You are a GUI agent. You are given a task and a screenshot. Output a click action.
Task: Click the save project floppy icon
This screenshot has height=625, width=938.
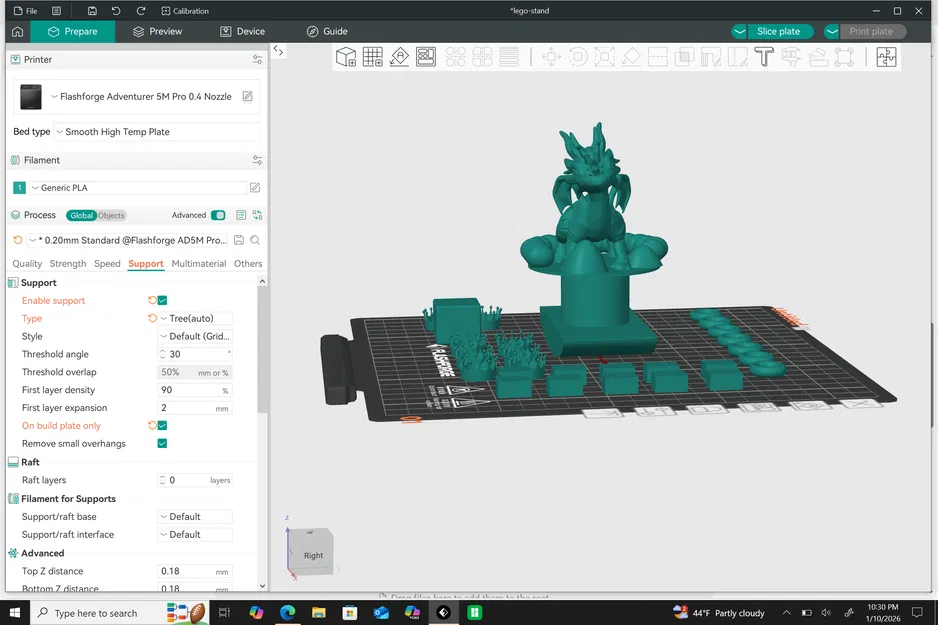pos(92,11)
